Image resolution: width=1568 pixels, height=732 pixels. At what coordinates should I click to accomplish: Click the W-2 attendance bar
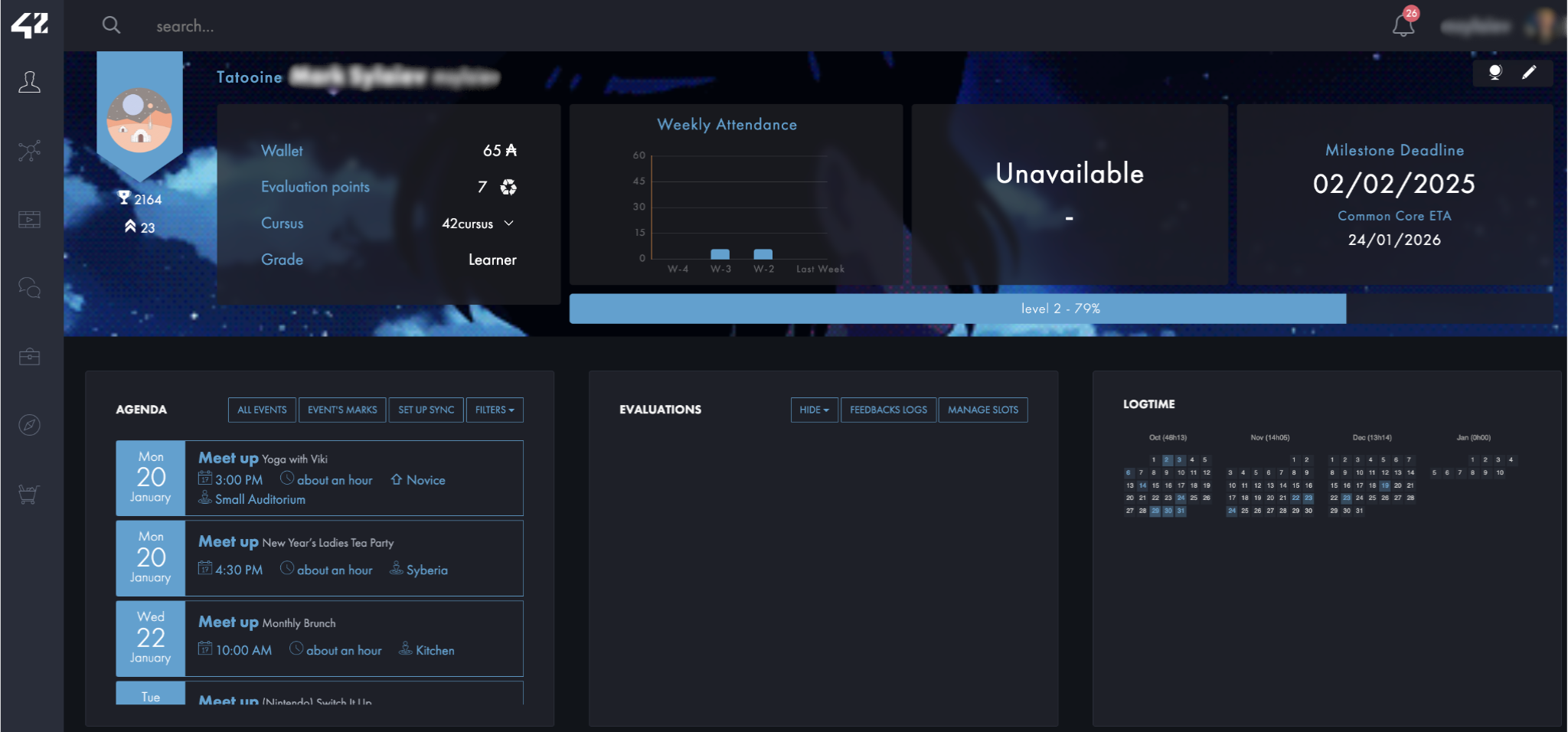click(763, 253)
